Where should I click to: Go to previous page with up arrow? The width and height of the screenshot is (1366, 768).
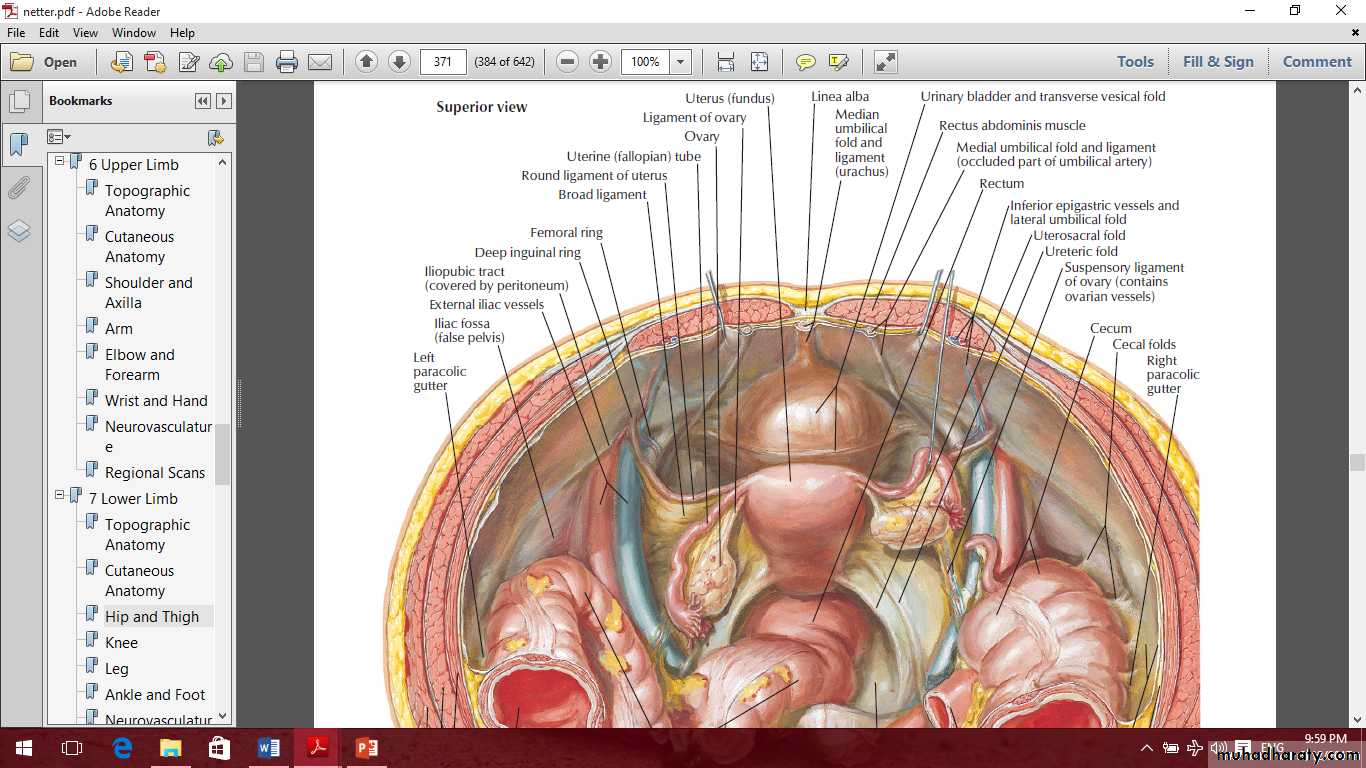click(366, 62)
